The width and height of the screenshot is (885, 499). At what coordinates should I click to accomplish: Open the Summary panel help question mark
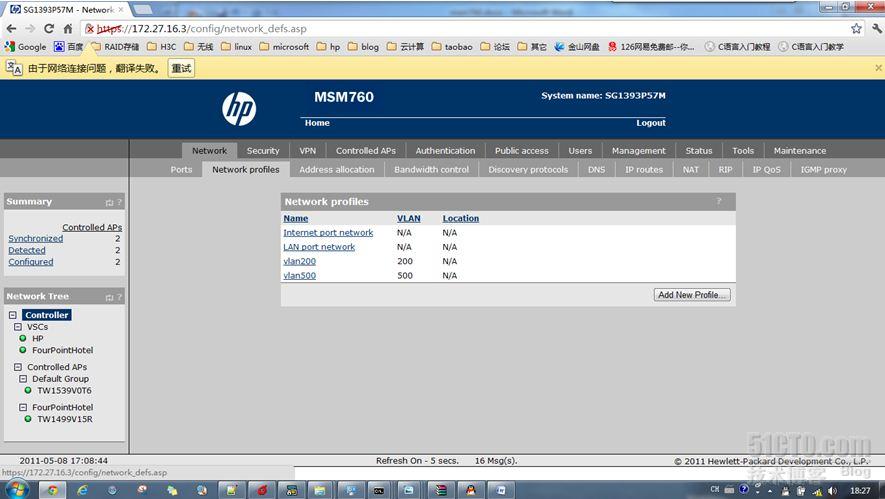119,202
